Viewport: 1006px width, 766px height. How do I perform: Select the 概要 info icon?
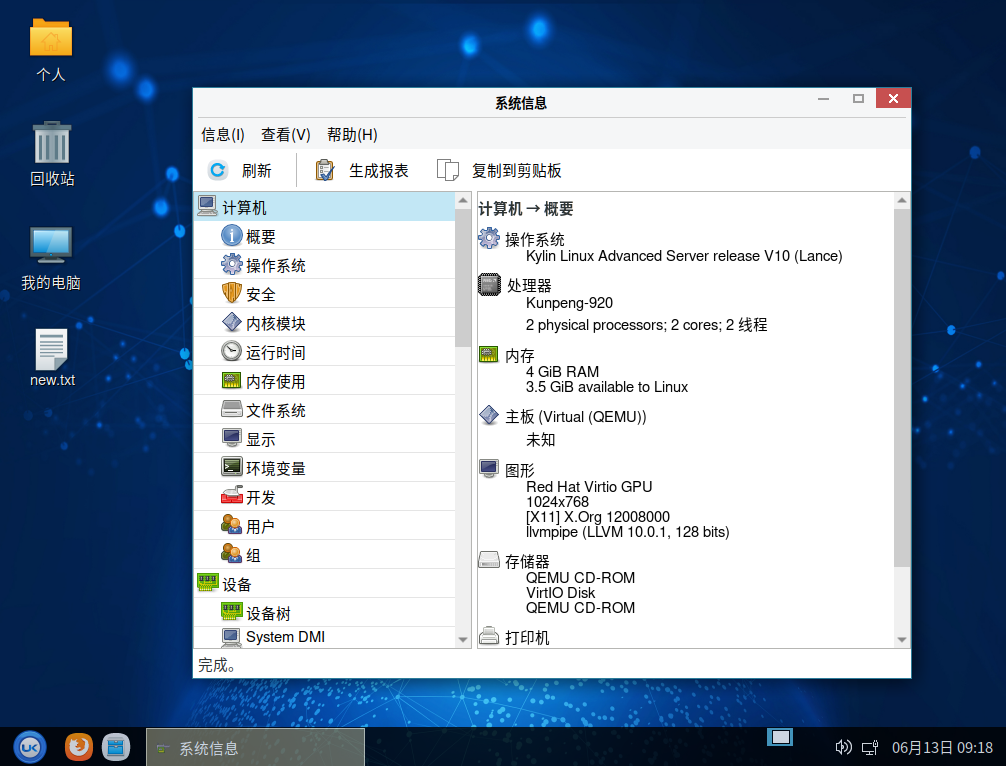232,235
